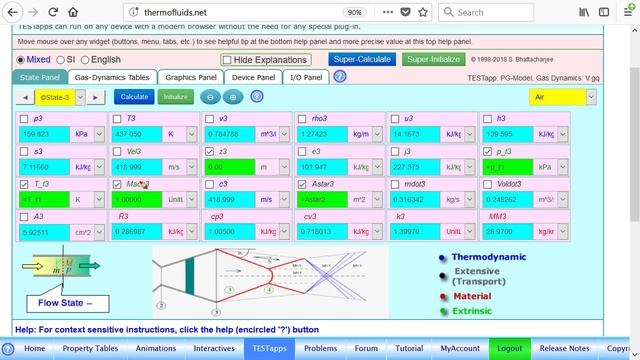Viewport: 640px width, 360px height.
Task: Open page actions three-dot menu
Action: coord(388,12)
